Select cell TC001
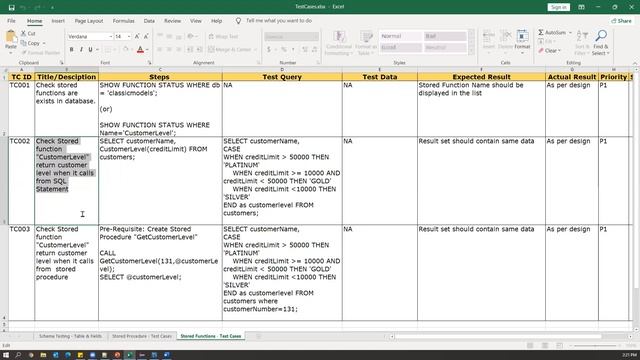 pos(21,109)
